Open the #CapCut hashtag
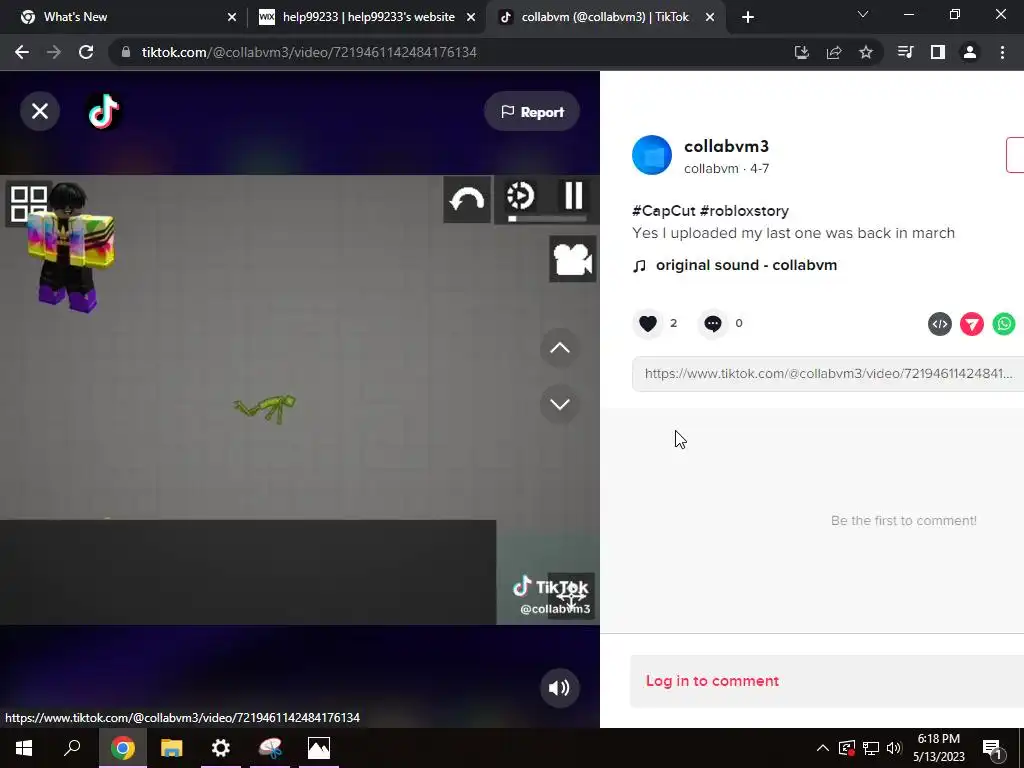The height and width of the screenshot is (768, 1024). coord(664,211)
